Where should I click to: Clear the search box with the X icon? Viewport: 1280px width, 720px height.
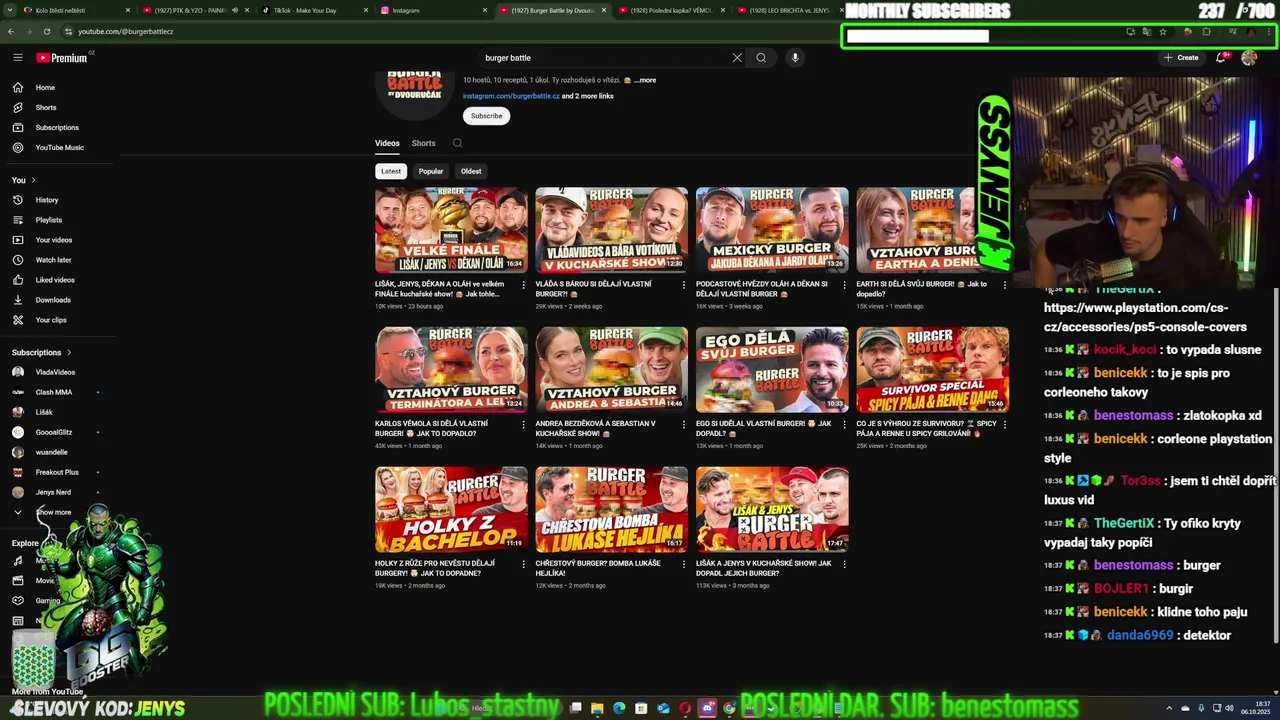(x=737, y=58)
